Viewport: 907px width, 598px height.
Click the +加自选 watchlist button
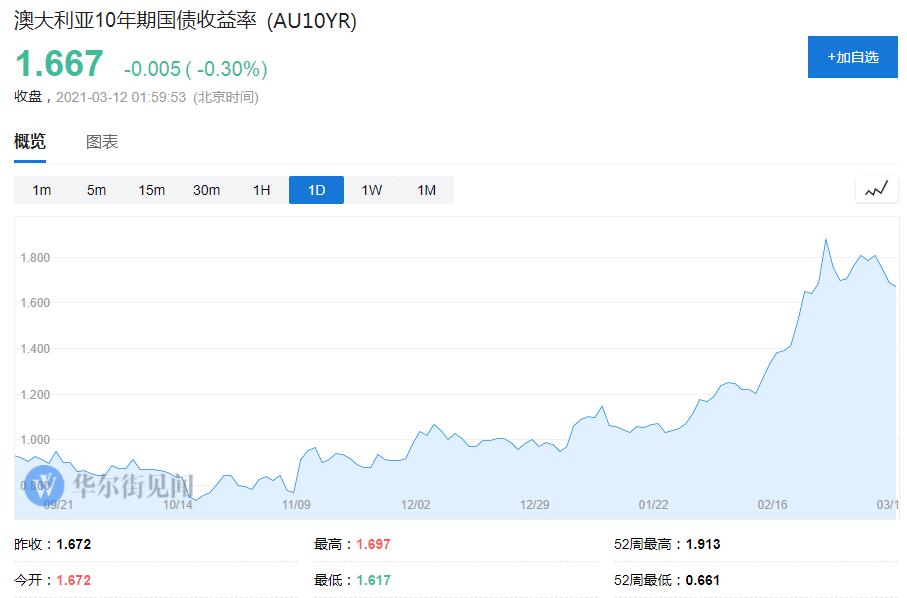(x=852, y=57)
